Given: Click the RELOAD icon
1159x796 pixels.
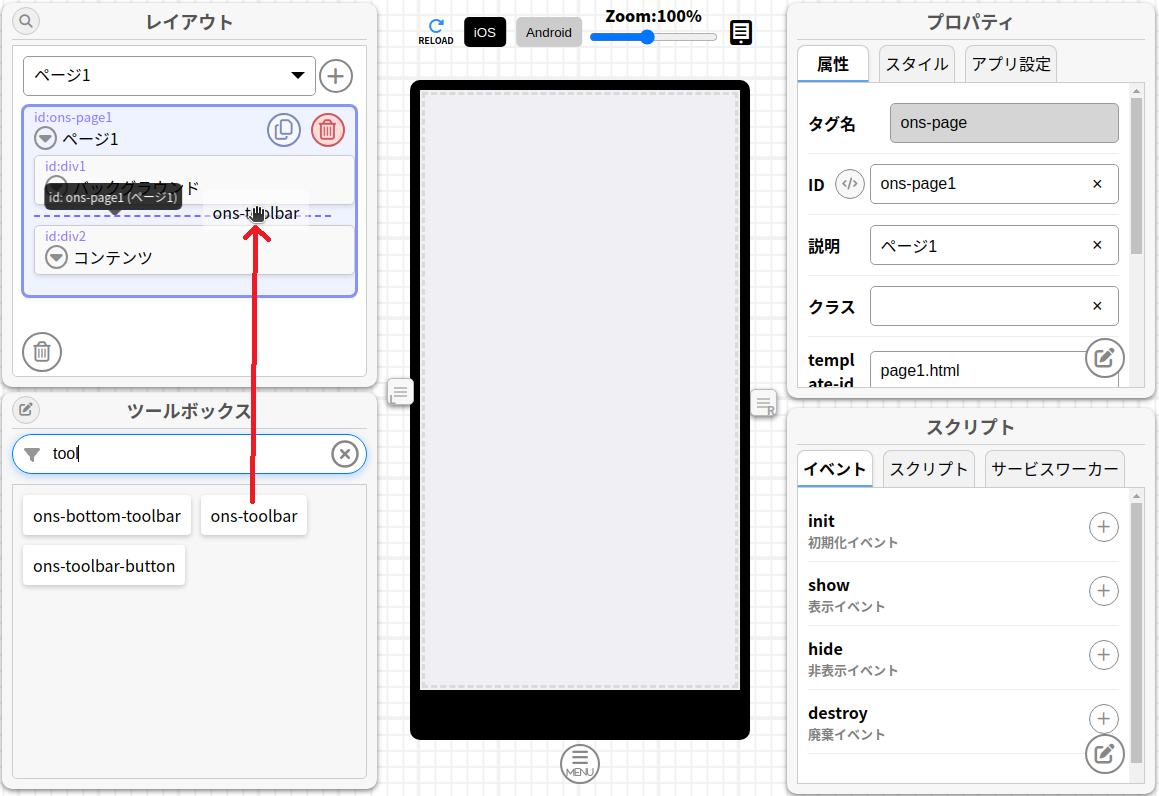Looking at the screenshot, I should coord(435,31).
